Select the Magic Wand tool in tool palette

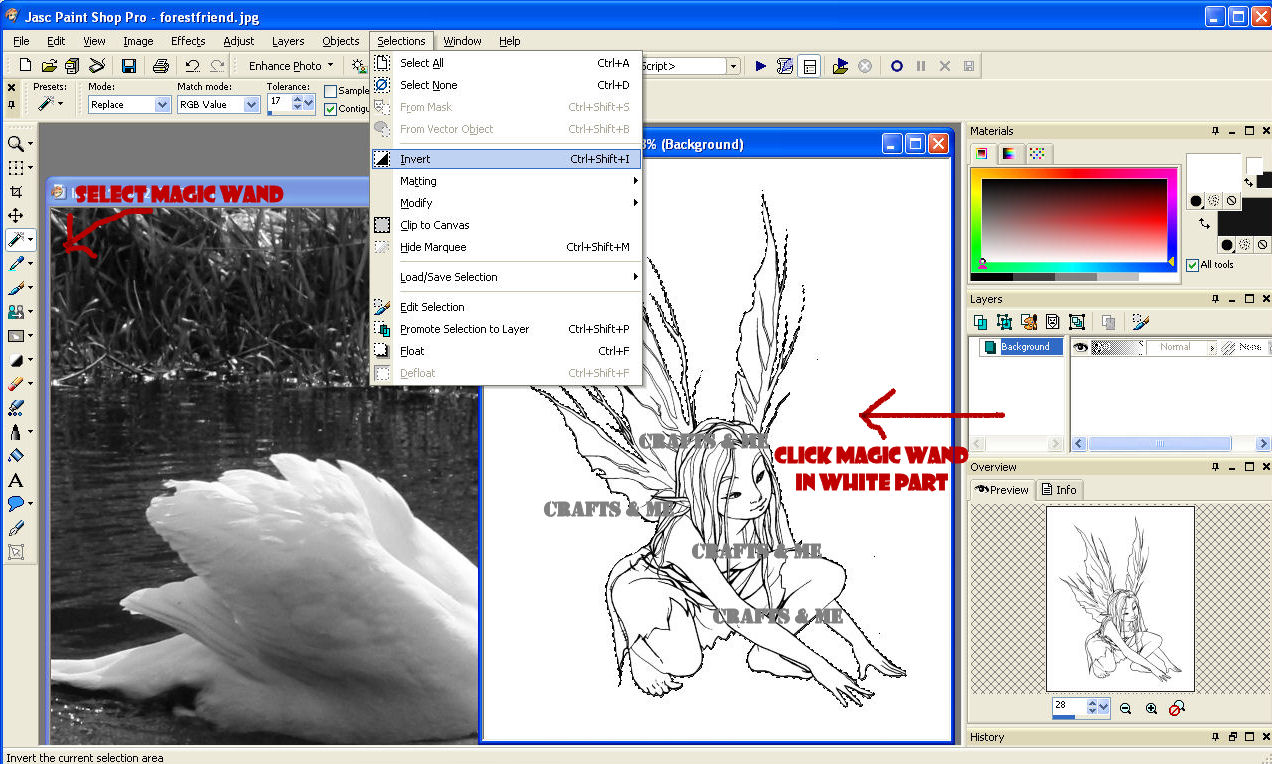click(16, 240)
